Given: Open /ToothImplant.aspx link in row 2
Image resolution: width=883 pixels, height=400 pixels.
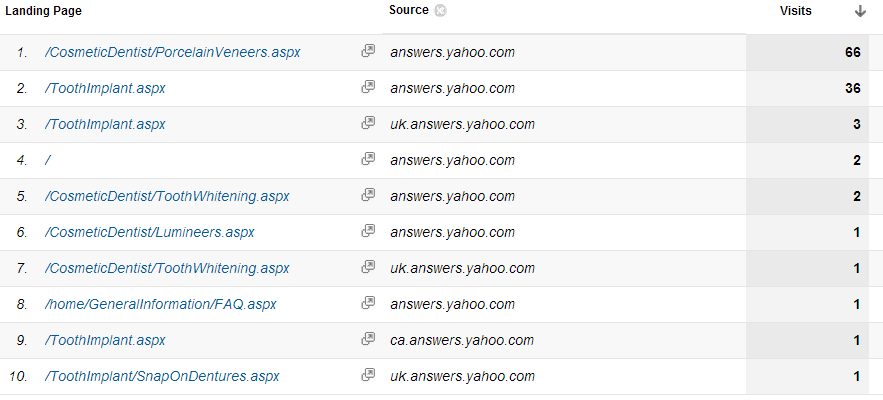Looking at the screenshot, I should 105,88.
